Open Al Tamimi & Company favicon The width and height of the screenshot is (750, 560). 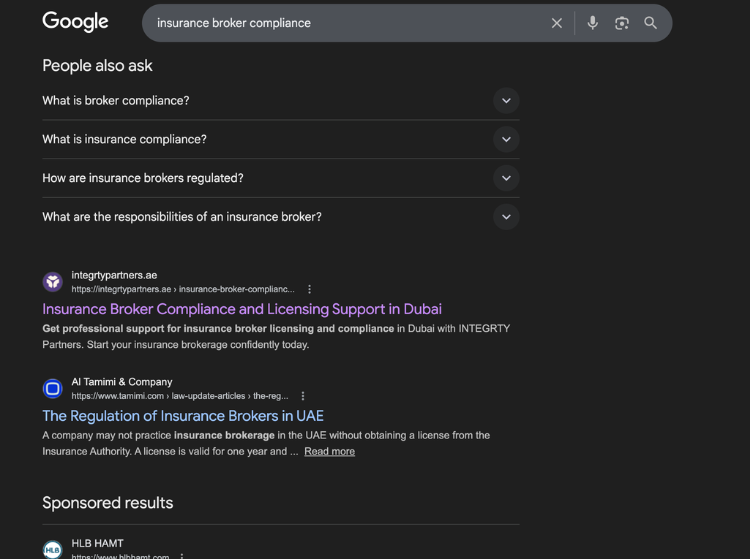[53, 388]
